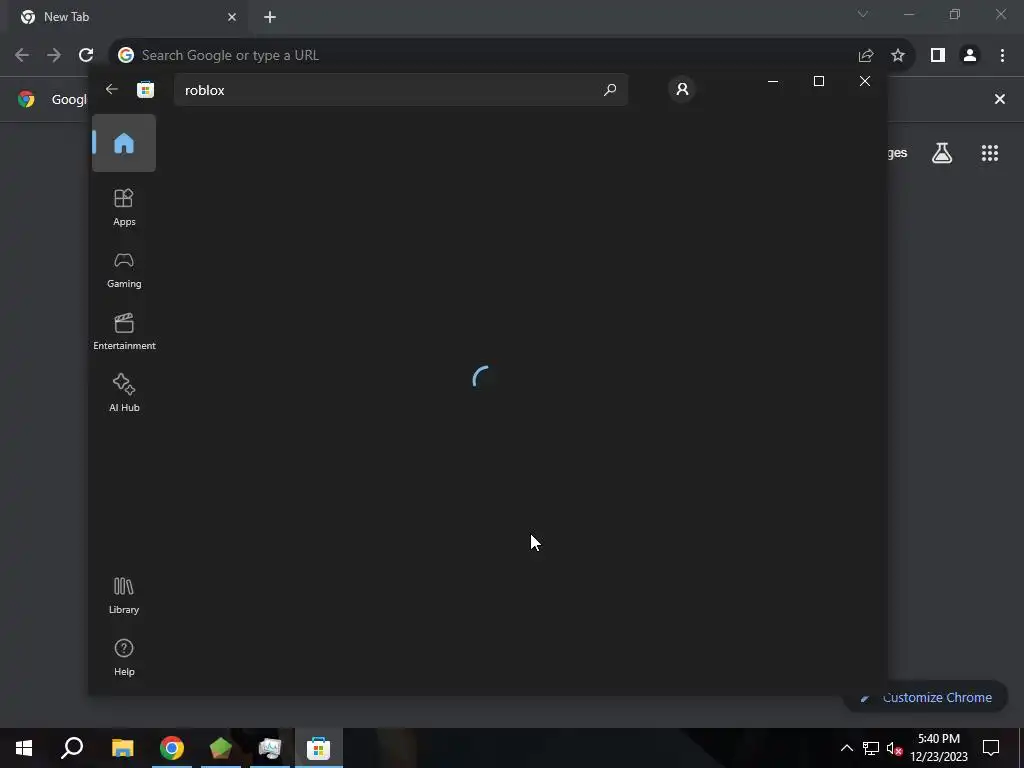Maximize the Microsoft Store window

[x=818, y=81]
